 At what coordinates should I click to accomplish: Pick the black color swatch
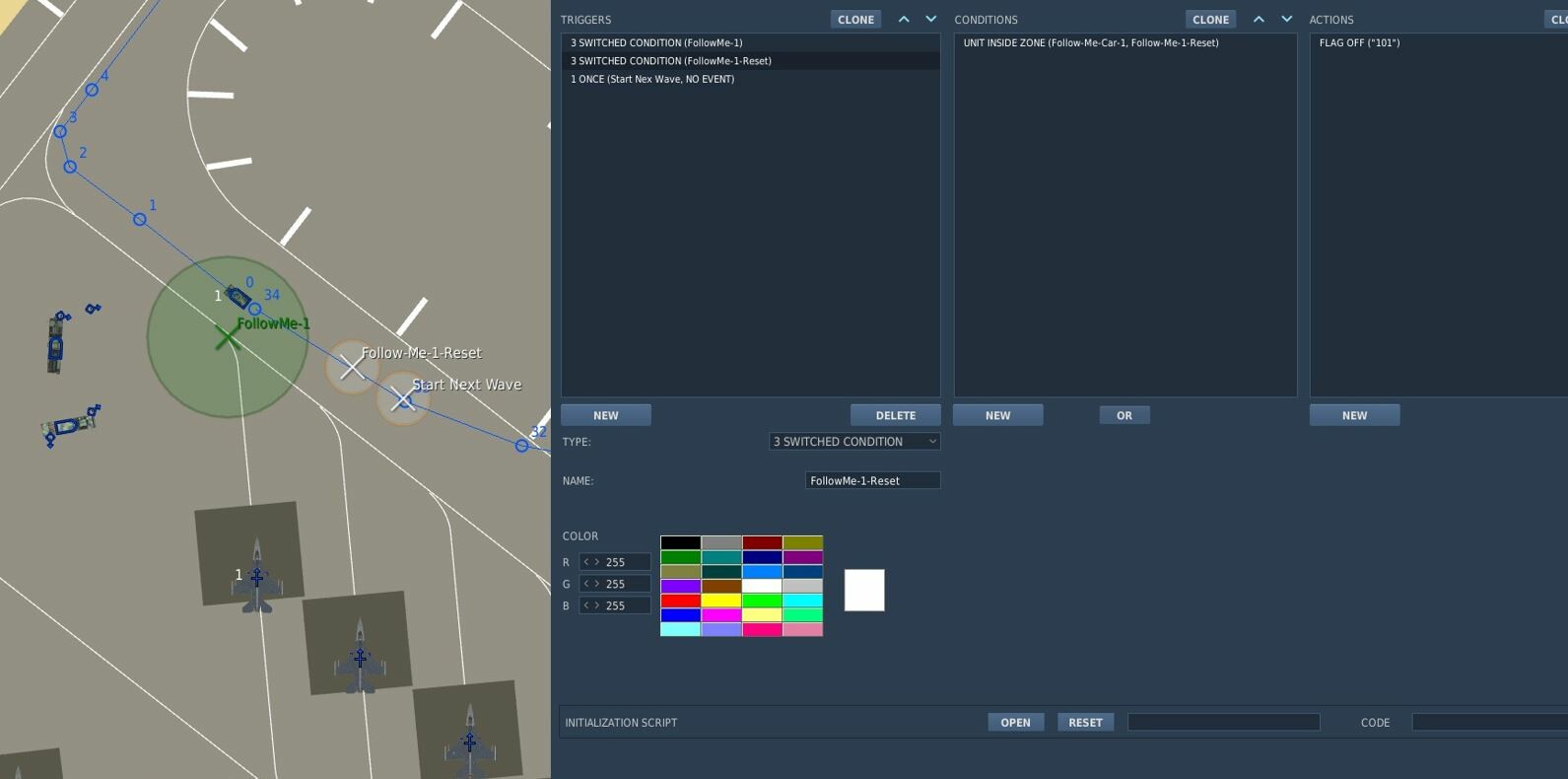click(680, 542)
